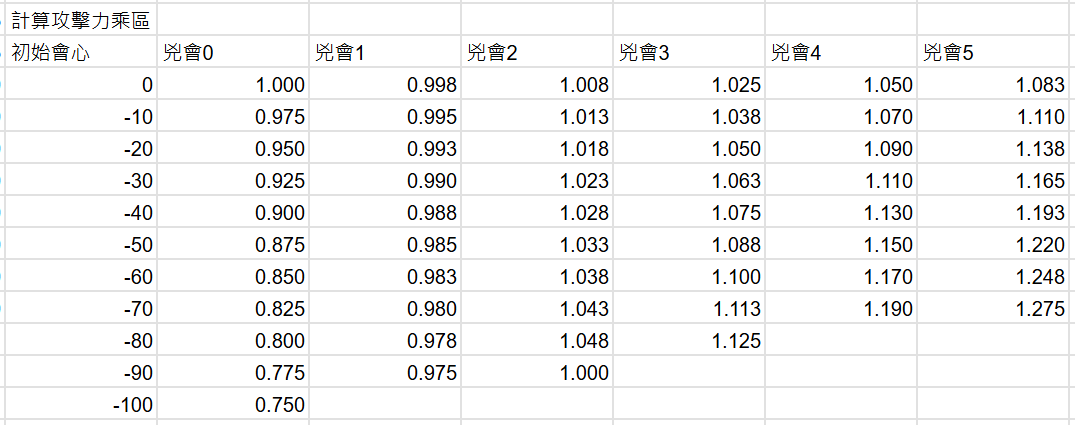This screenshot has height=425, width=1075.
Task: Select the cell containing 1.248
Action: pos(996,277)
